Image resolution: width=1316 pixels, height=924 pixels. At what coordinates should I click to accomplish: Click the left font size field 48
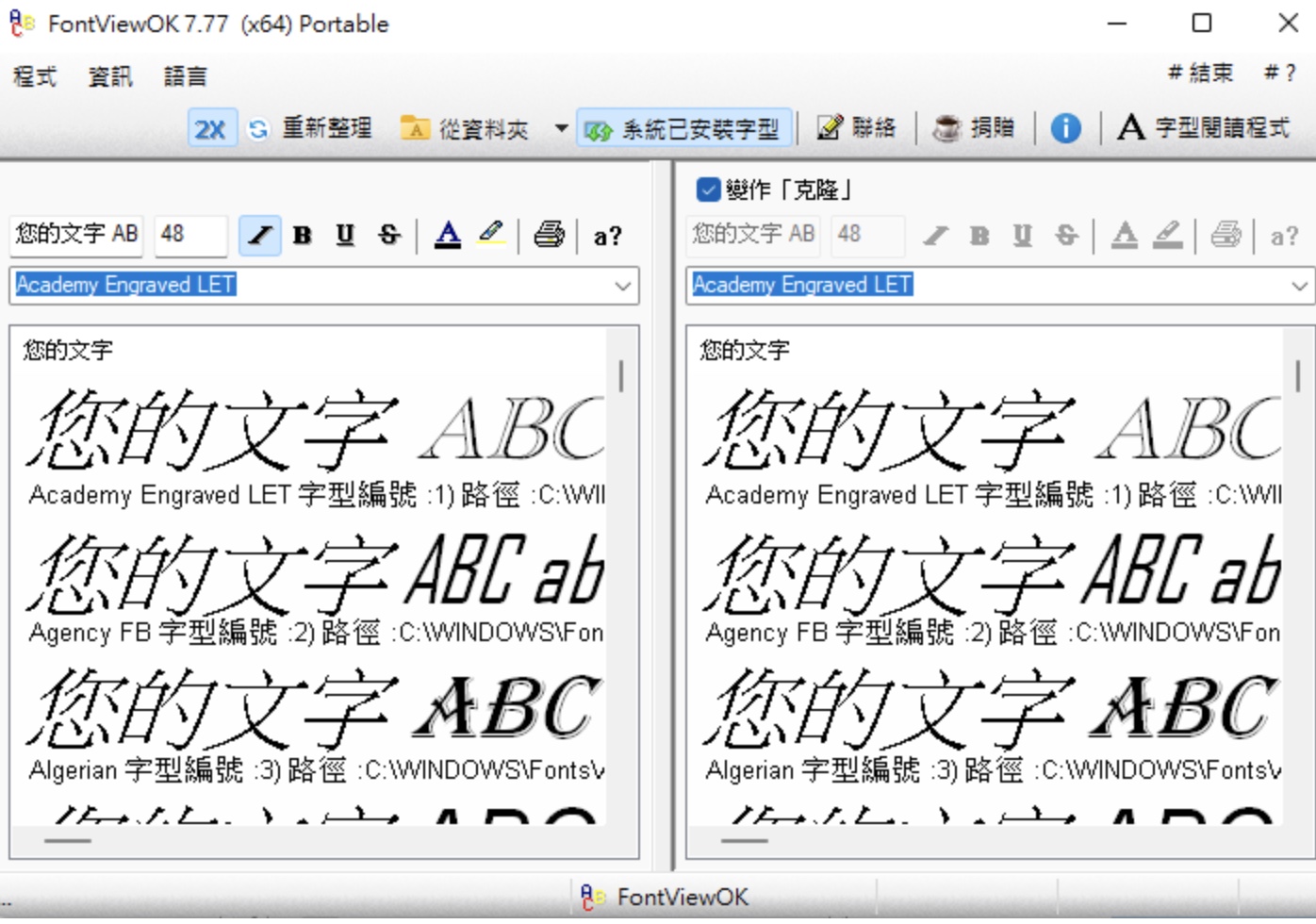point(191,234)
